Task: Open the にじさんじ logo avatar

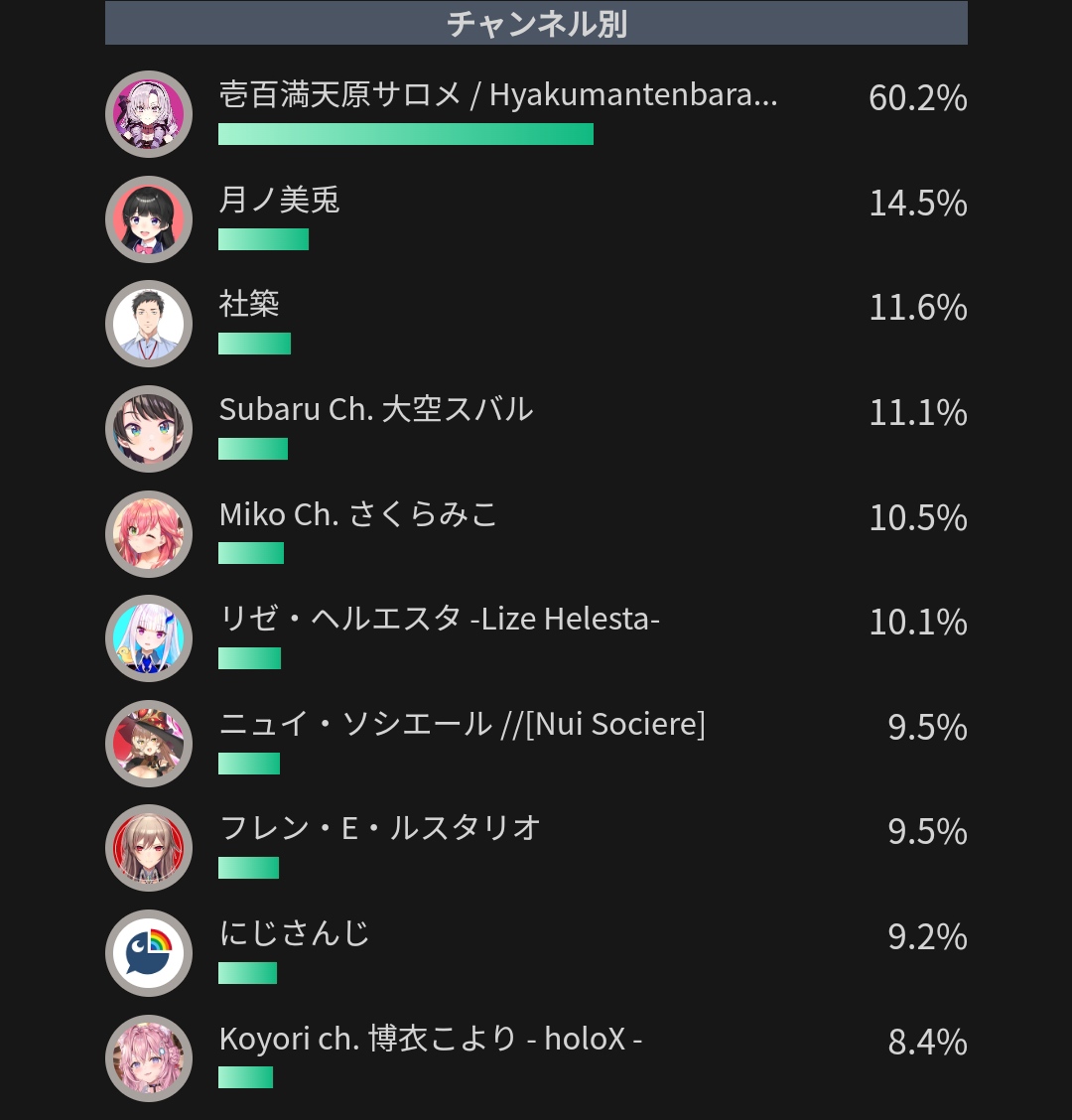Action: coord(149,953)
